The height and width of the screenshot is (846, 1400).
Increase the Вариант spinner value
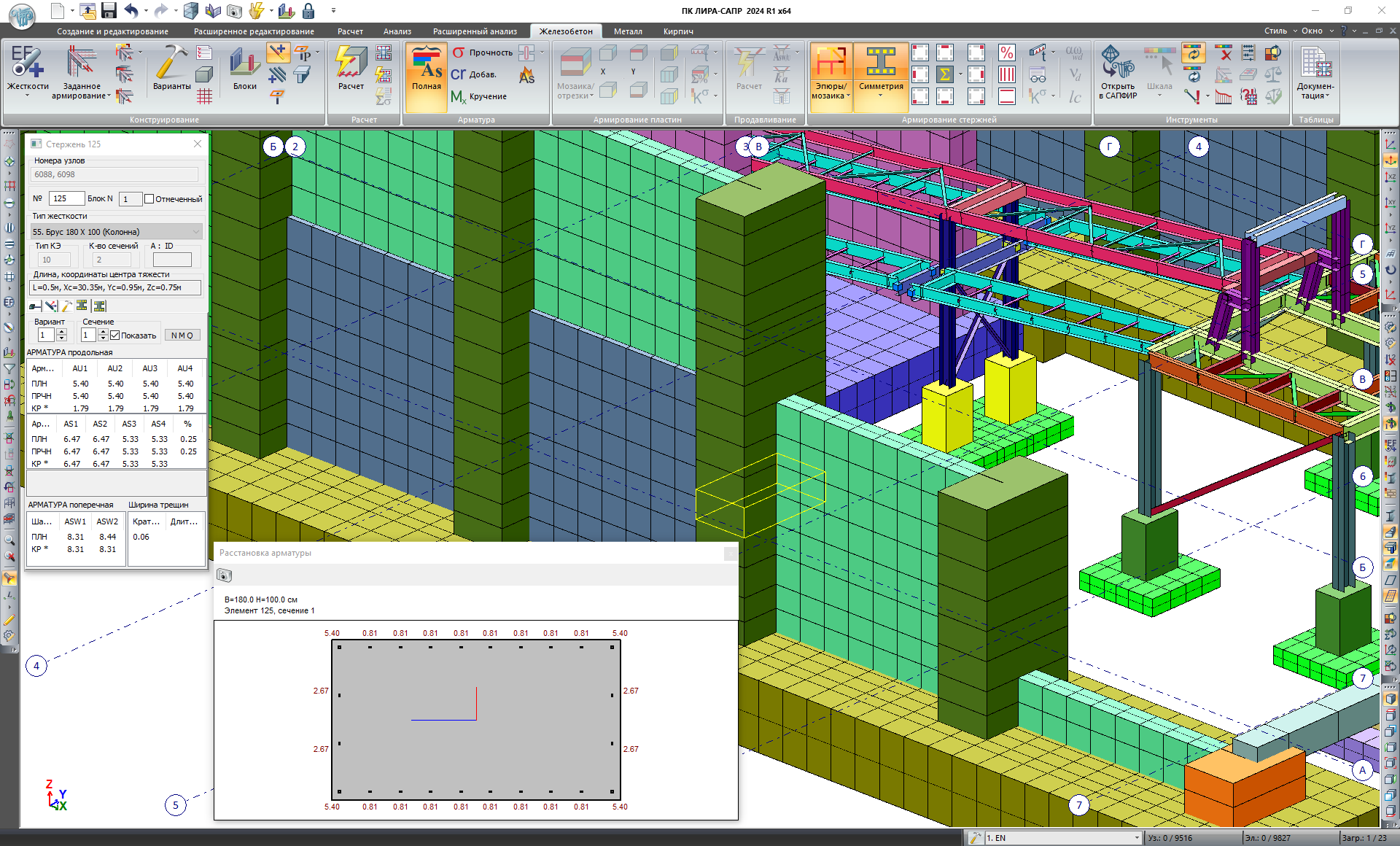click(x=62, y=332)
